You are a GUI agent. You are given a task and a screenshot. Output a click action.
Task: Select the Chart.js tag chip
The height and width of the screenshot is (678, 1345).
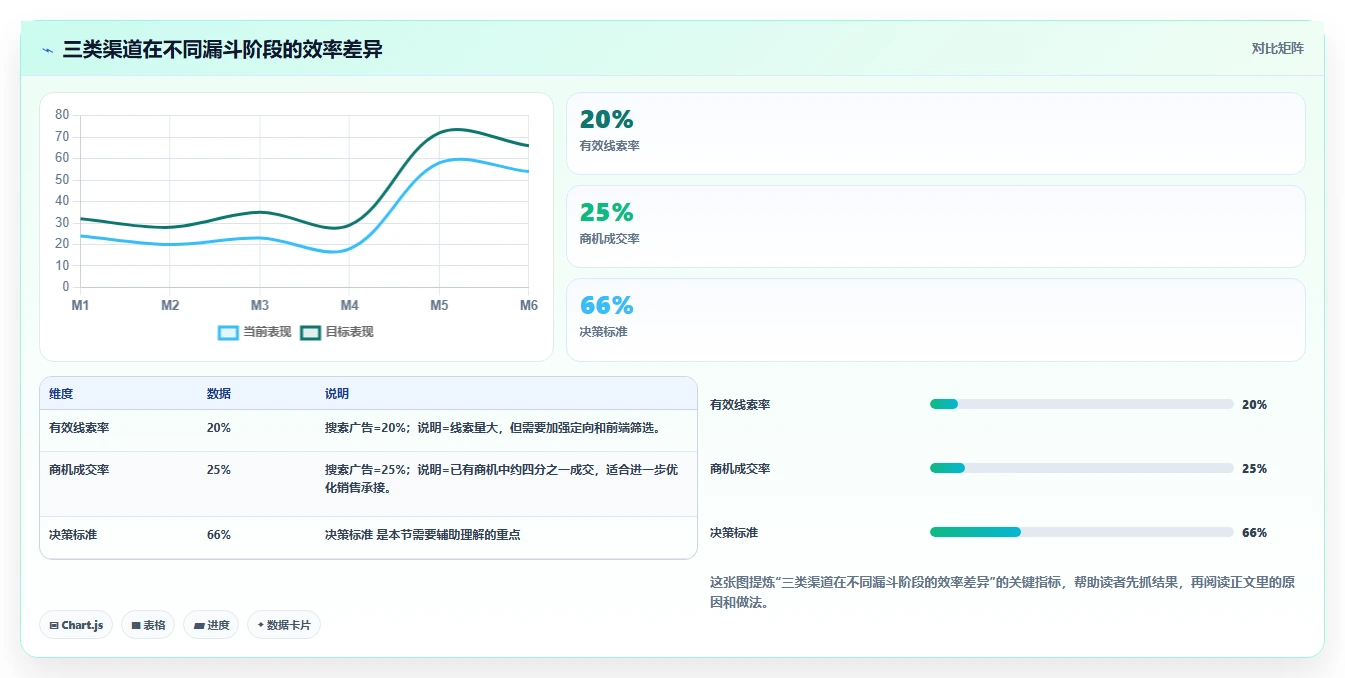(76, 625)
